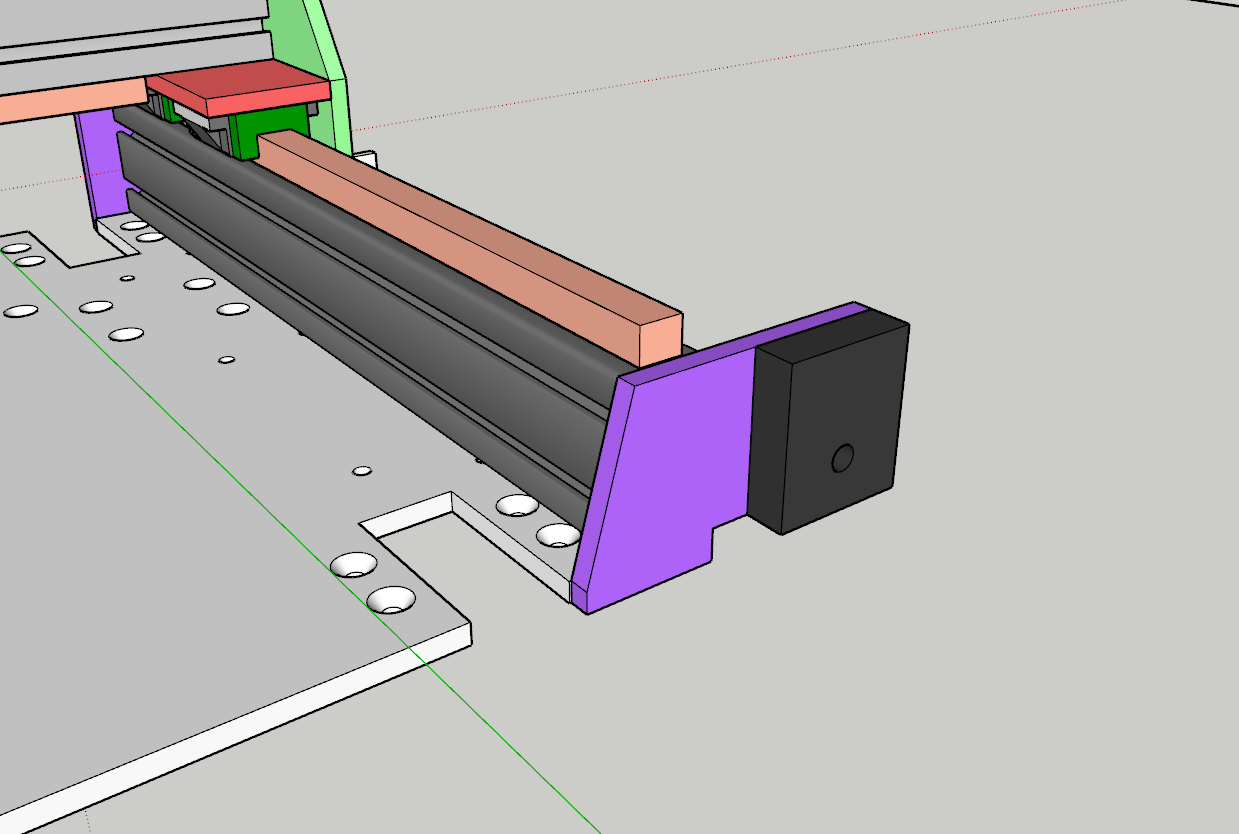Click the circular hole on black motor block

[x=842, y=459]
